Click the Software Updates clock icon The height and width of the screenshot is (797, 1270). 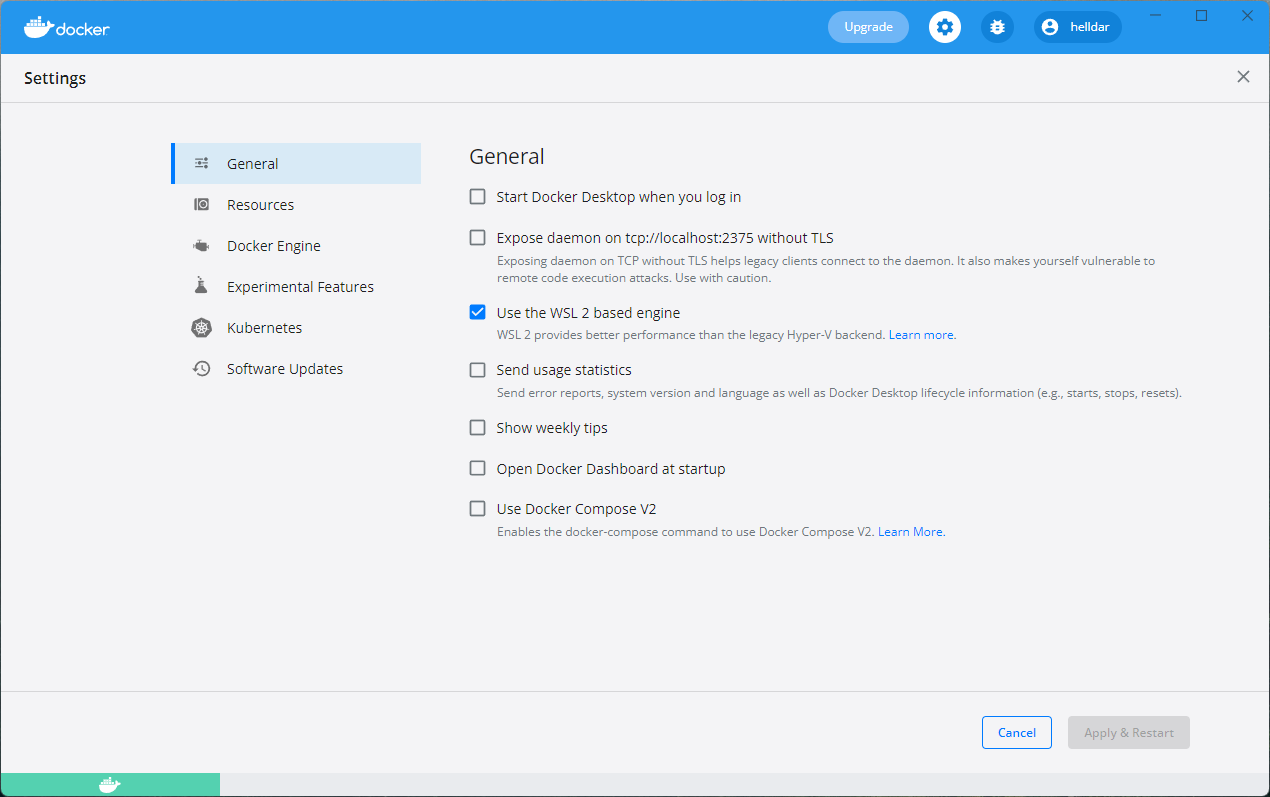201,369
